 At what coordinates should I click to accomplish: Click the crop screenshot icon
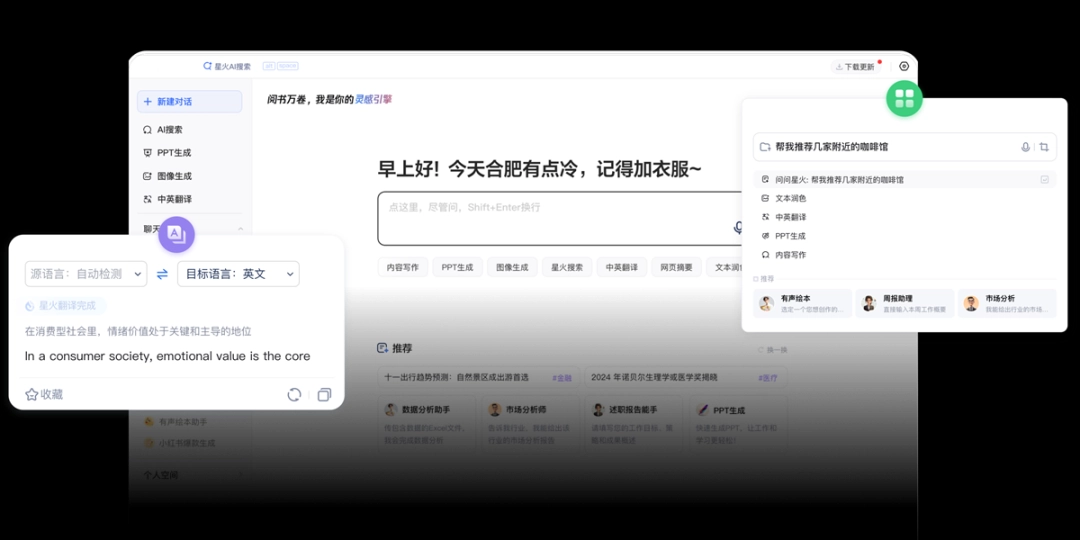pyautogui.click(x=1044, y=147)
